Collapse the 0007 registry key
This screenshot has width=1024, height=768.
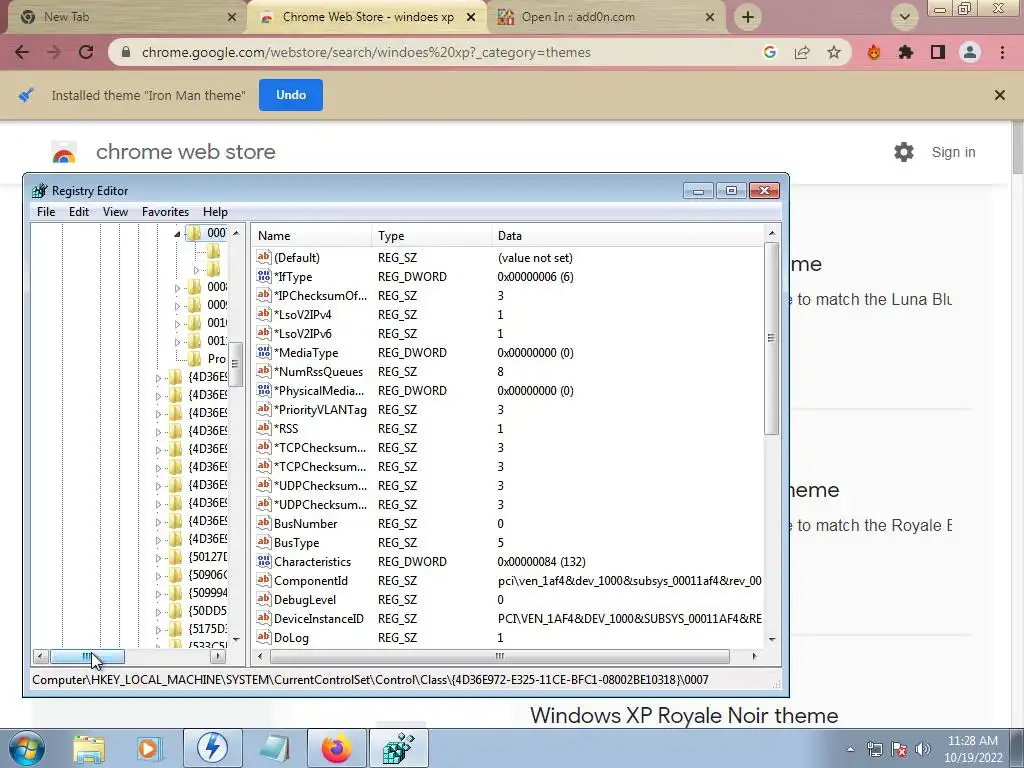[x=177, y=234]
